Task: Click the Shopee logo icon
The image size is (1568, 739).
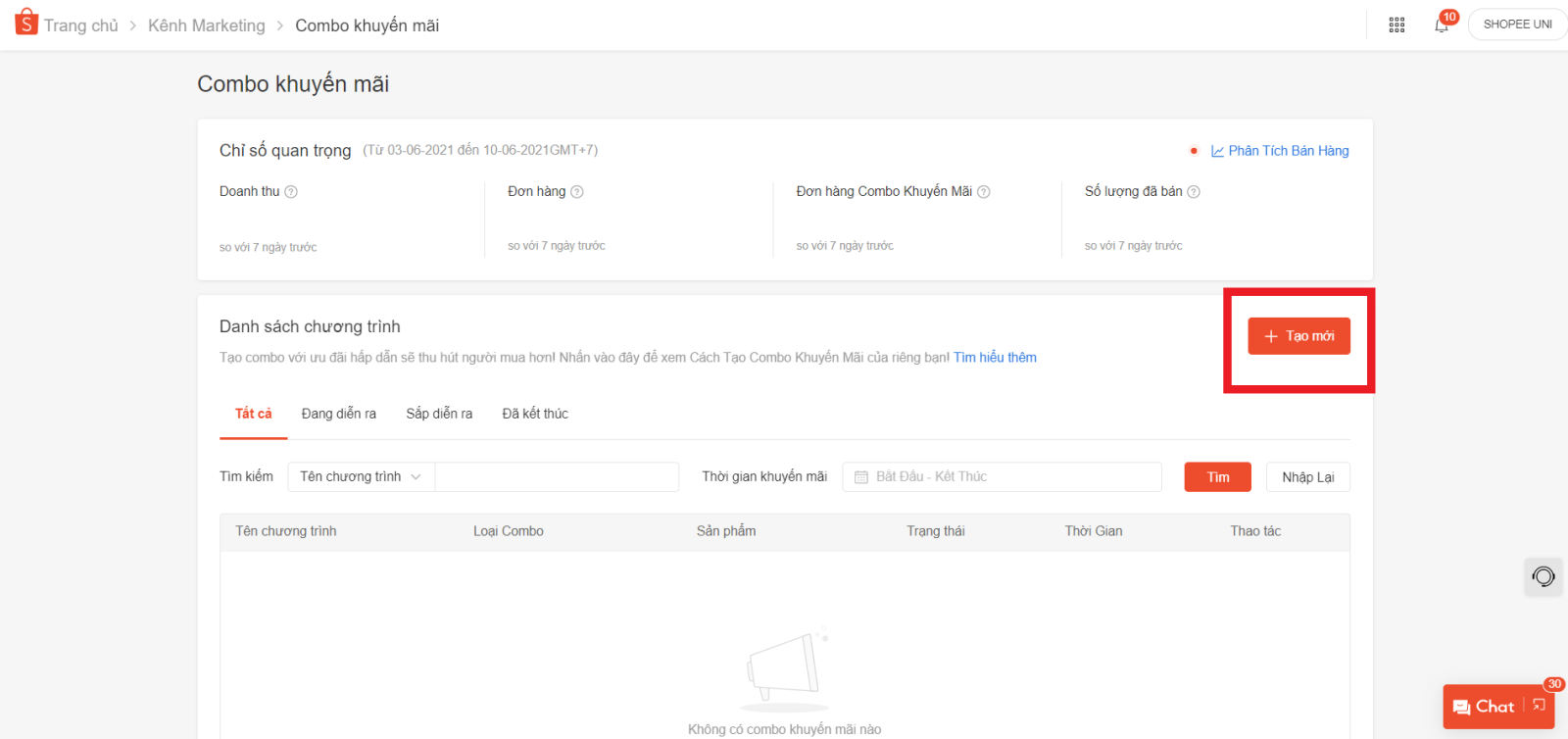Action: 26,23
